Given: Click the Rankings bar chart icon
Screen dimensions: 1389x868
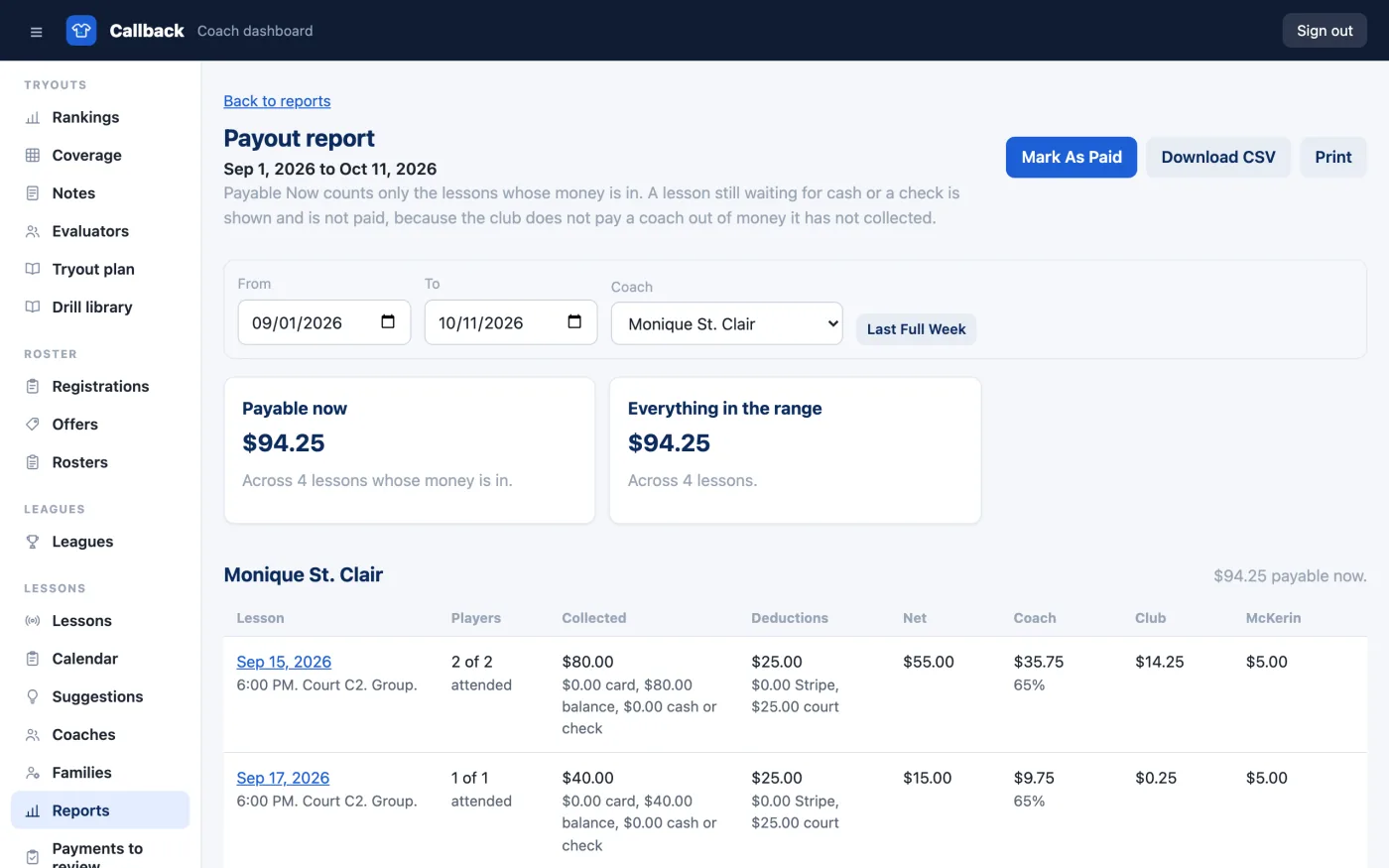Looking at the screenshot, I should (33, 117).
